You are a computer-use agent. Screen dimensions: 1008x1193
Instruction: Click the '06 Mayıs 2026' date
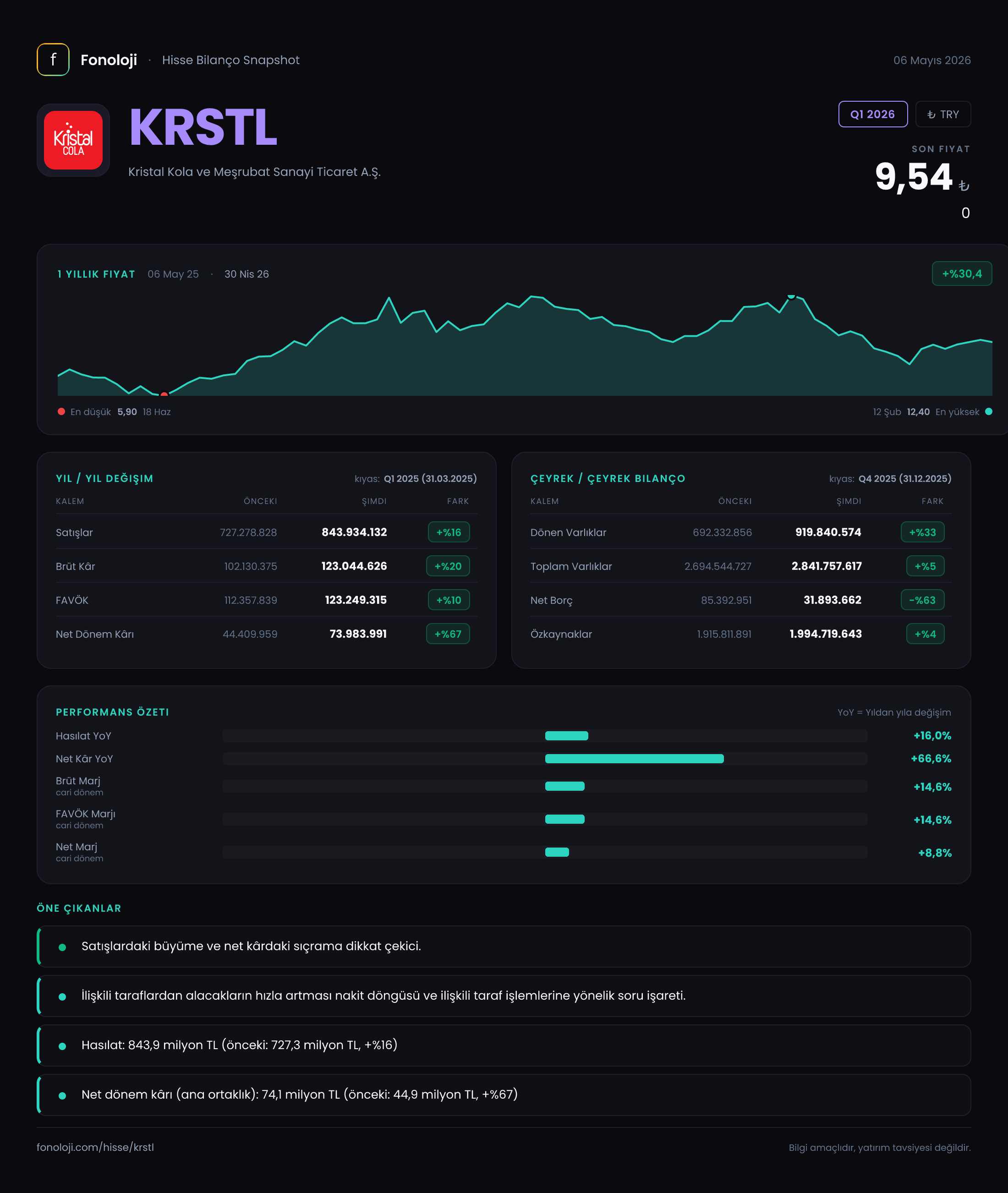click(x=932, y=60)
